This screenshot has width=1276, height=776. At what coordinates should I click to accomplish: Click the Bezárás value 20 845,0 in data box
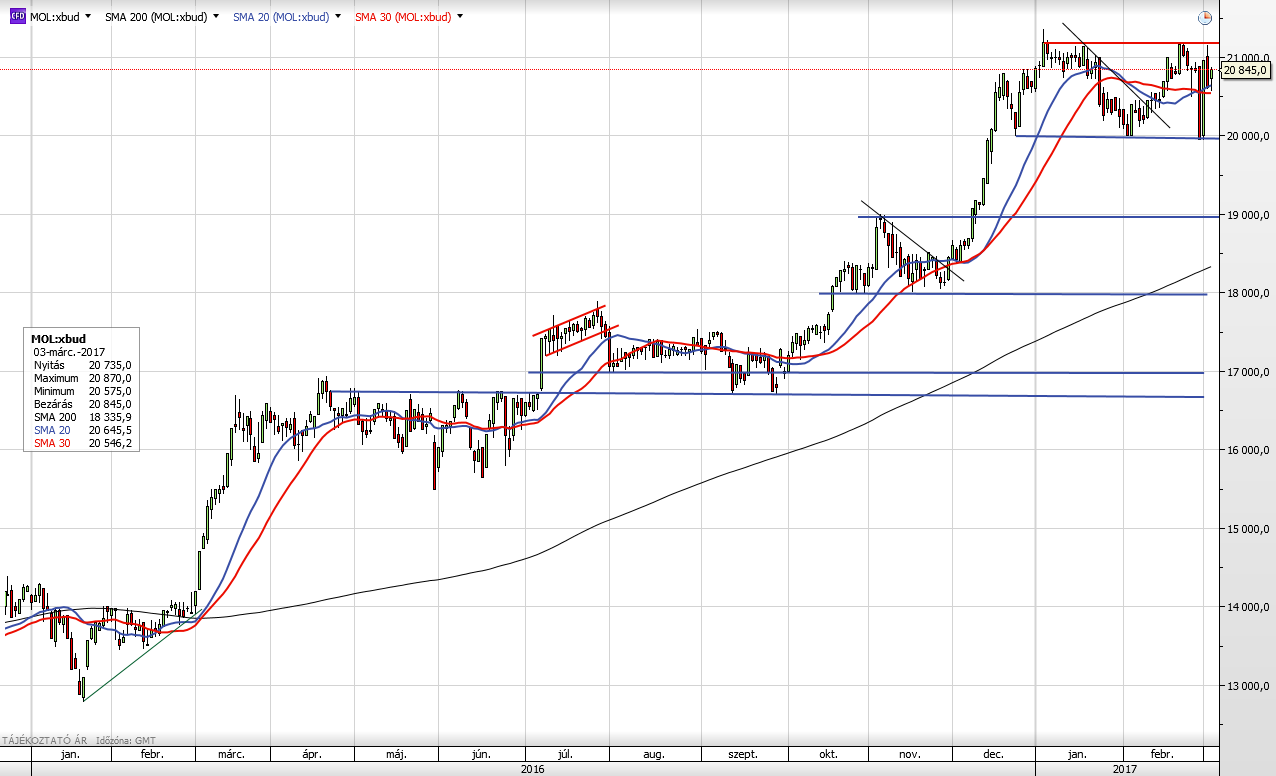point(109,405)
